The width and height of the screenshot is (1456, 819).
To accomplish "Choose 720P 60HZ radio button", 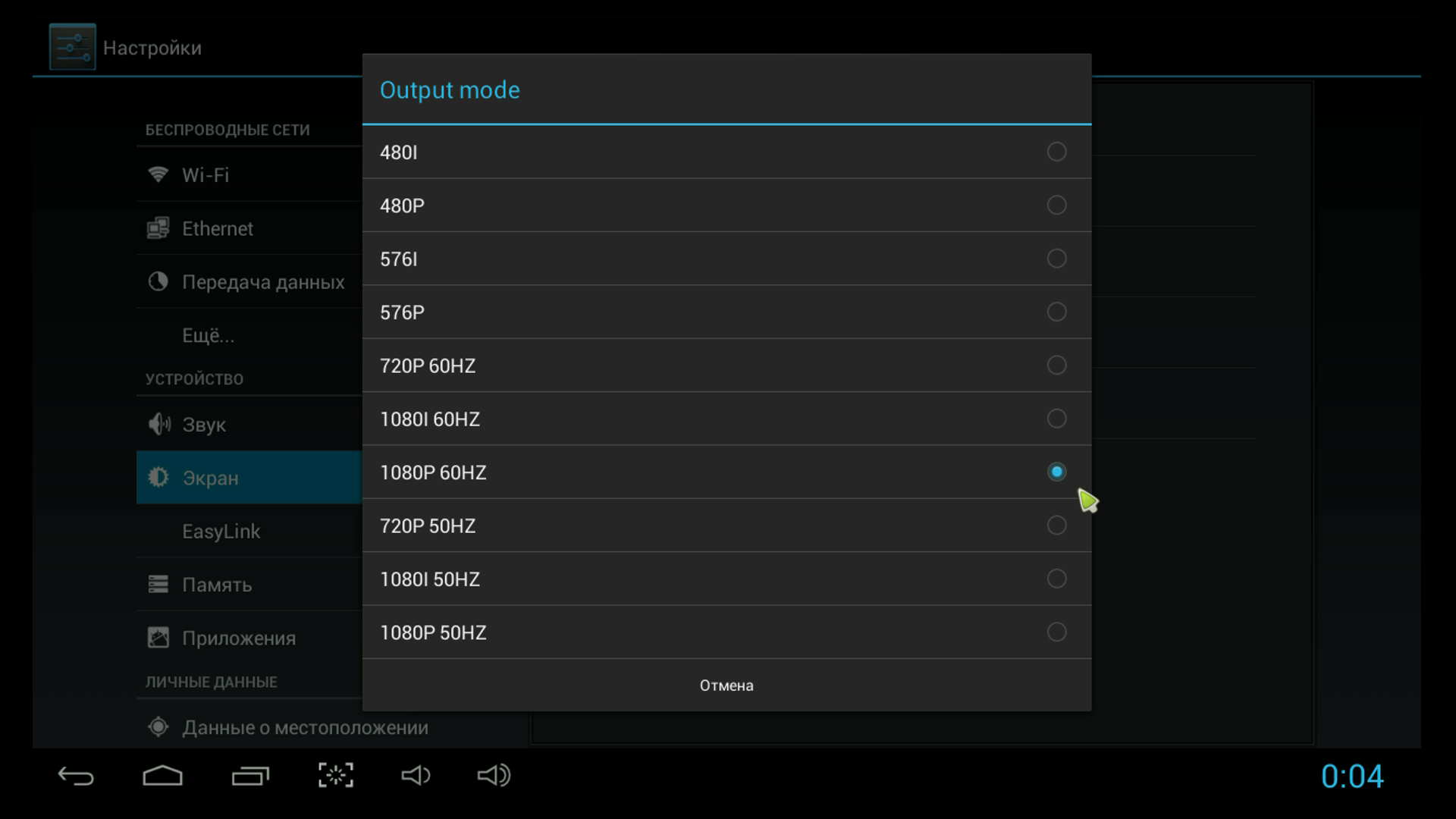I will click(x=1056, y=366).
